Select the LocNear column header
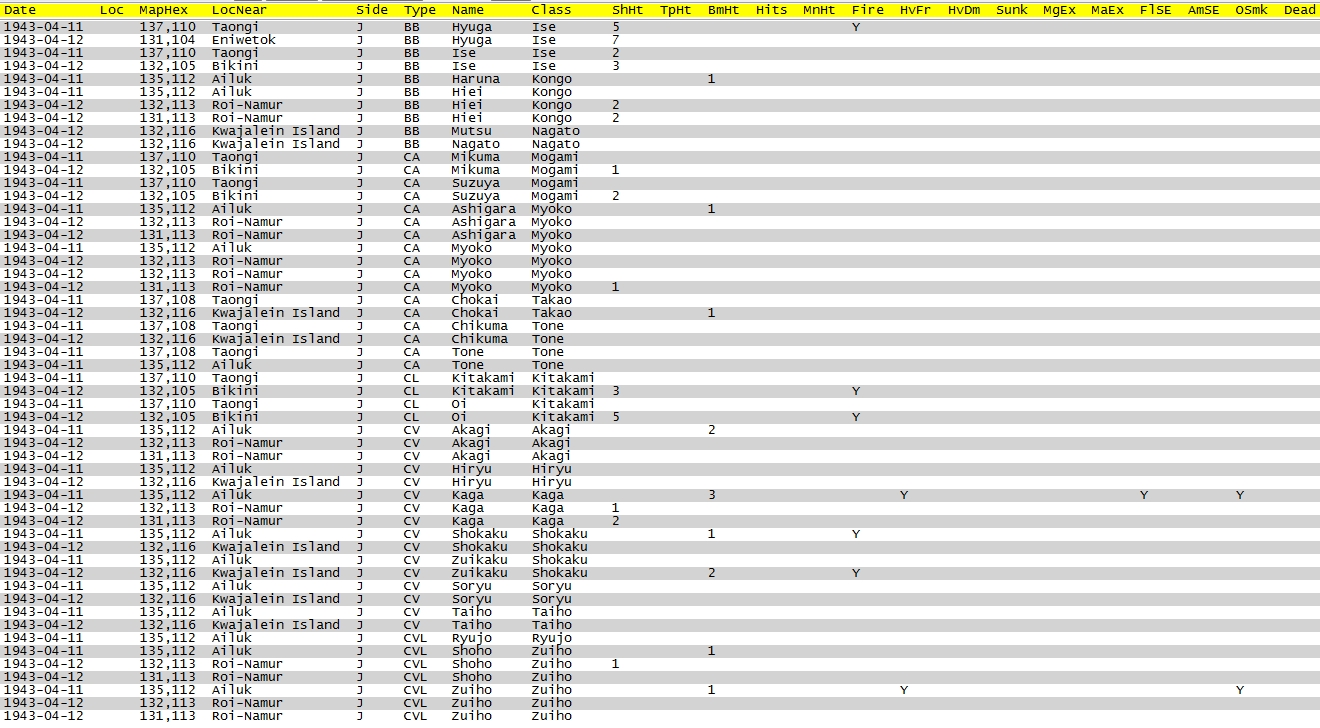The width and height of the screenshot is (1320, 728). 240,10
